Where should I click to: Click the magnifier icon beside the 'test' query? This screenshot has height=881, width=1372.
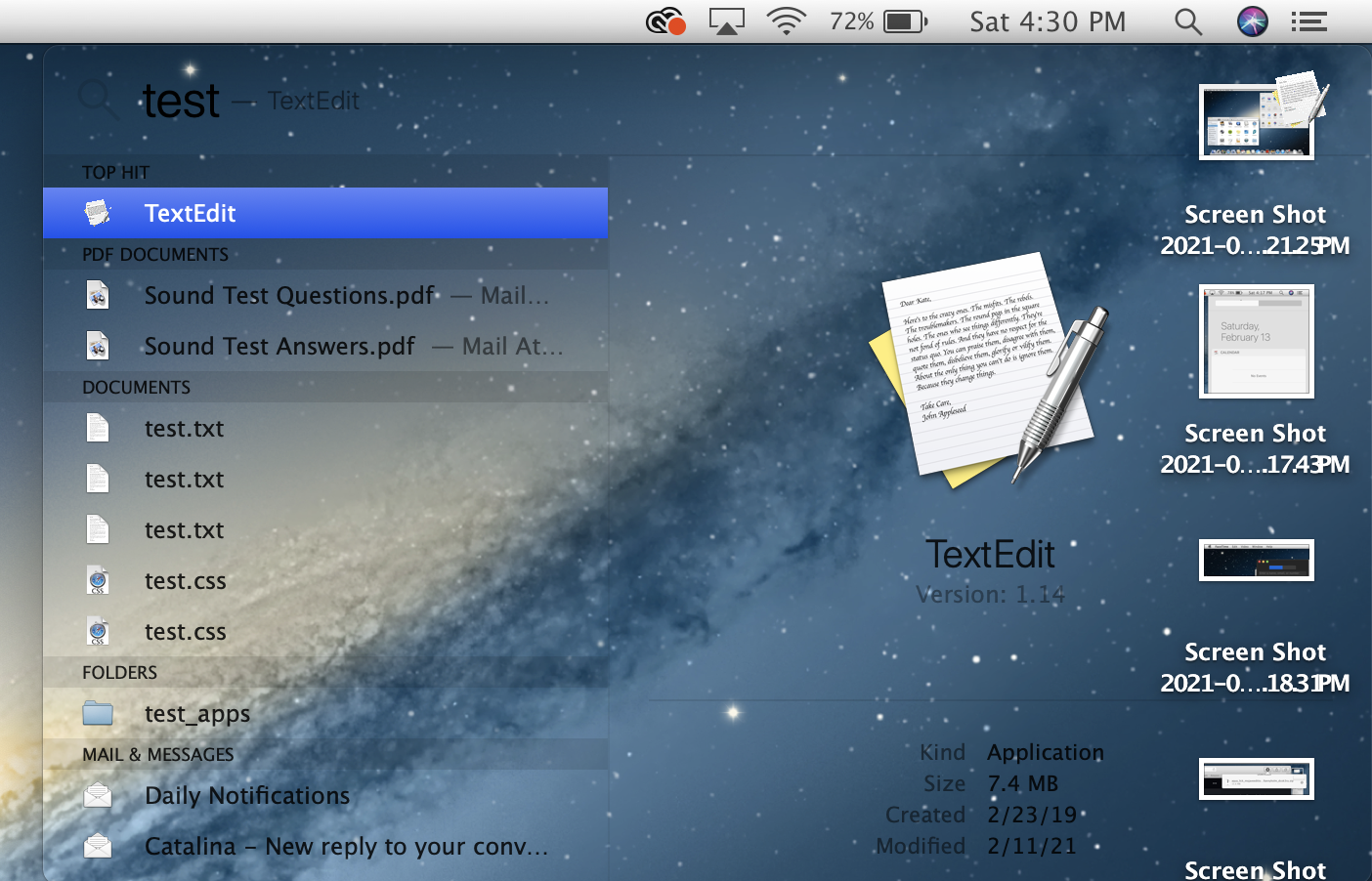98,100
